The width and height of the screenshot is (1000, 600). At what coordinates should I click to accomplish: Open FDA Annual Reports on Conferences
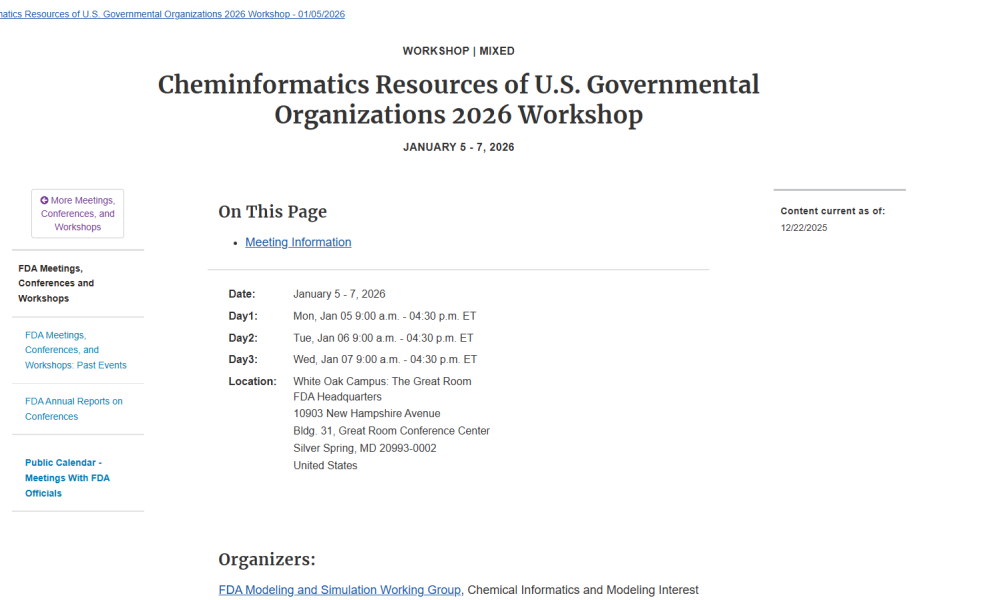[73, 409]
